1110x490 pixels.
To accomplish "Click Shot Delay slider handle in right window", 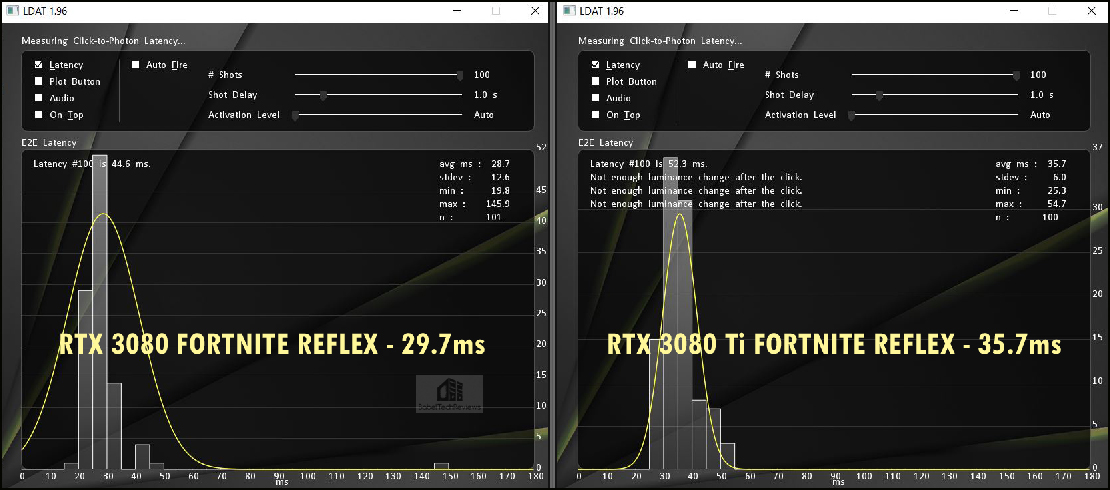I will [x=880, y=95].
